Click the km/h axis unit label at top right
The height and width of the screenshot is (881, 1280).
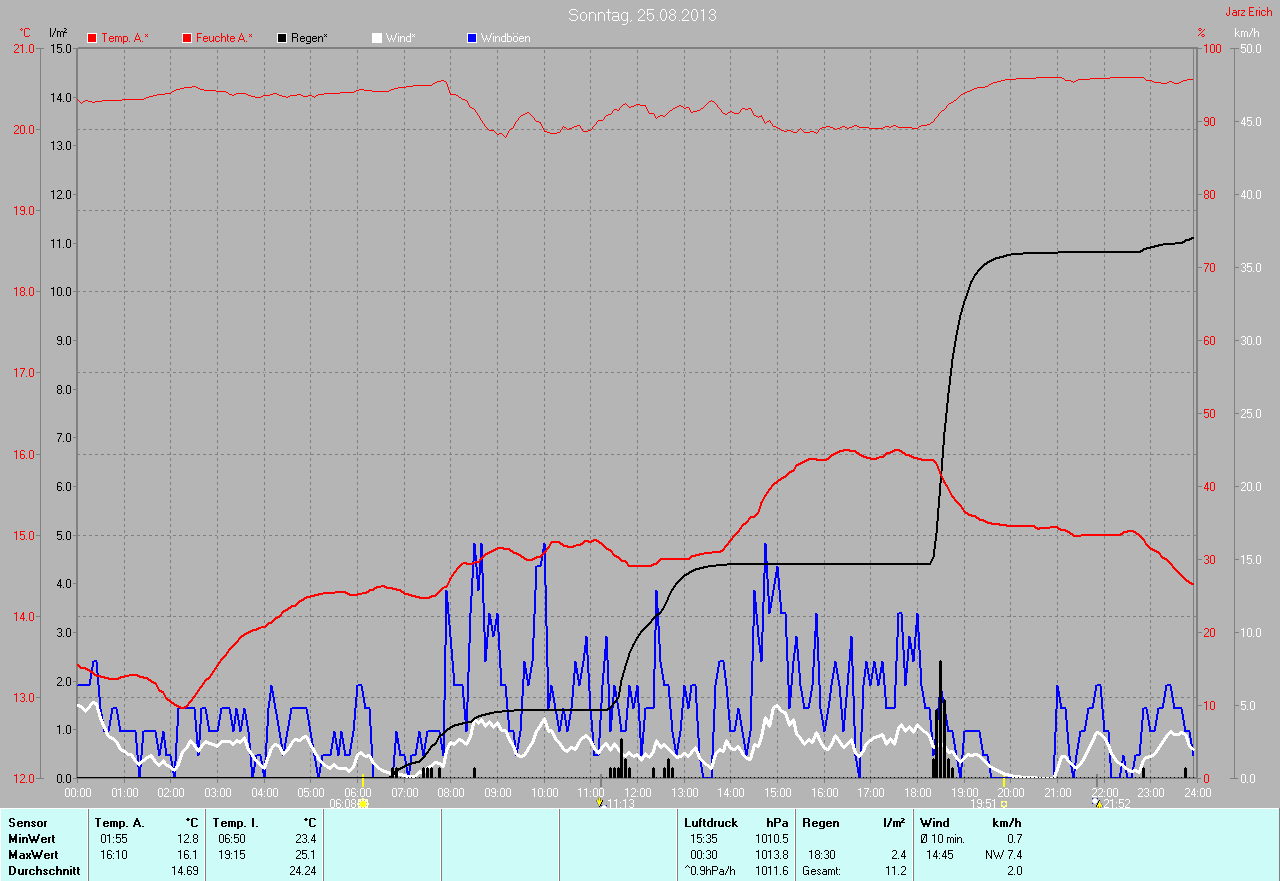point(1246,33)
